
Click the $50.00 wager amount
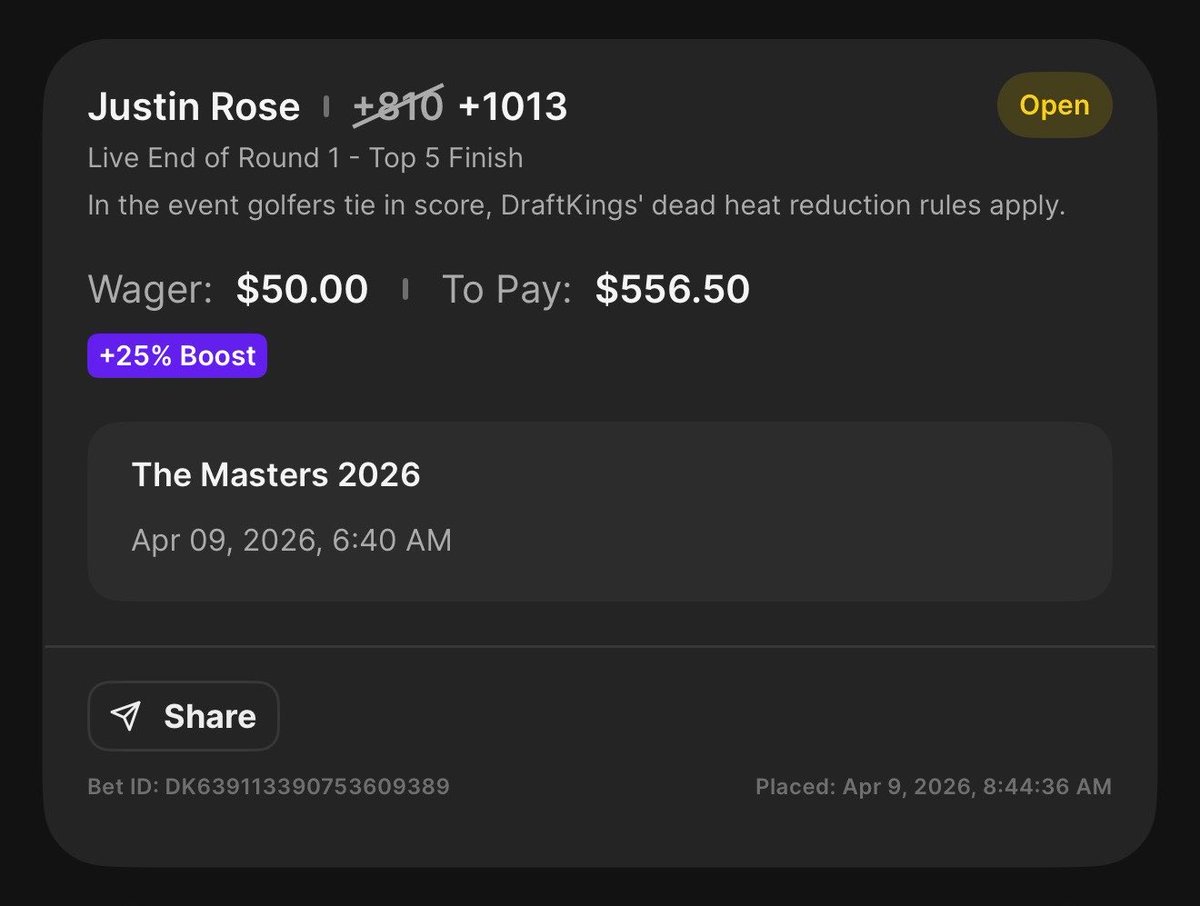(302, 290)
